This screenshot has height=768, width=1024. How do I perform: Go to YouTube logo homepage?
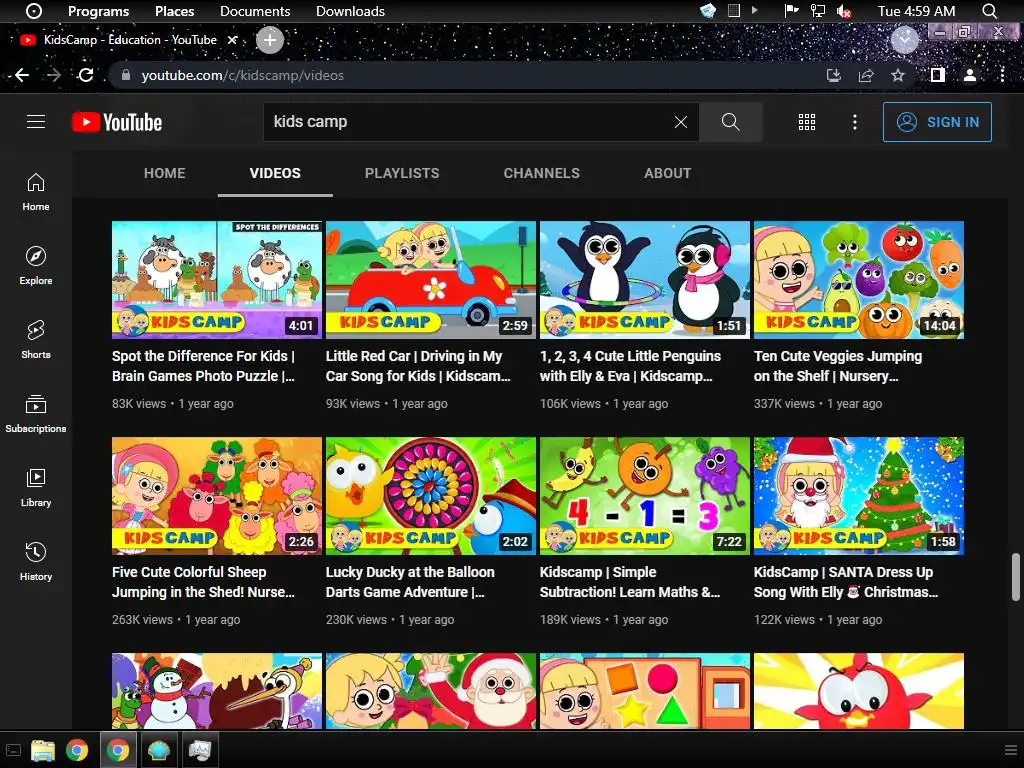pos(117,122)
